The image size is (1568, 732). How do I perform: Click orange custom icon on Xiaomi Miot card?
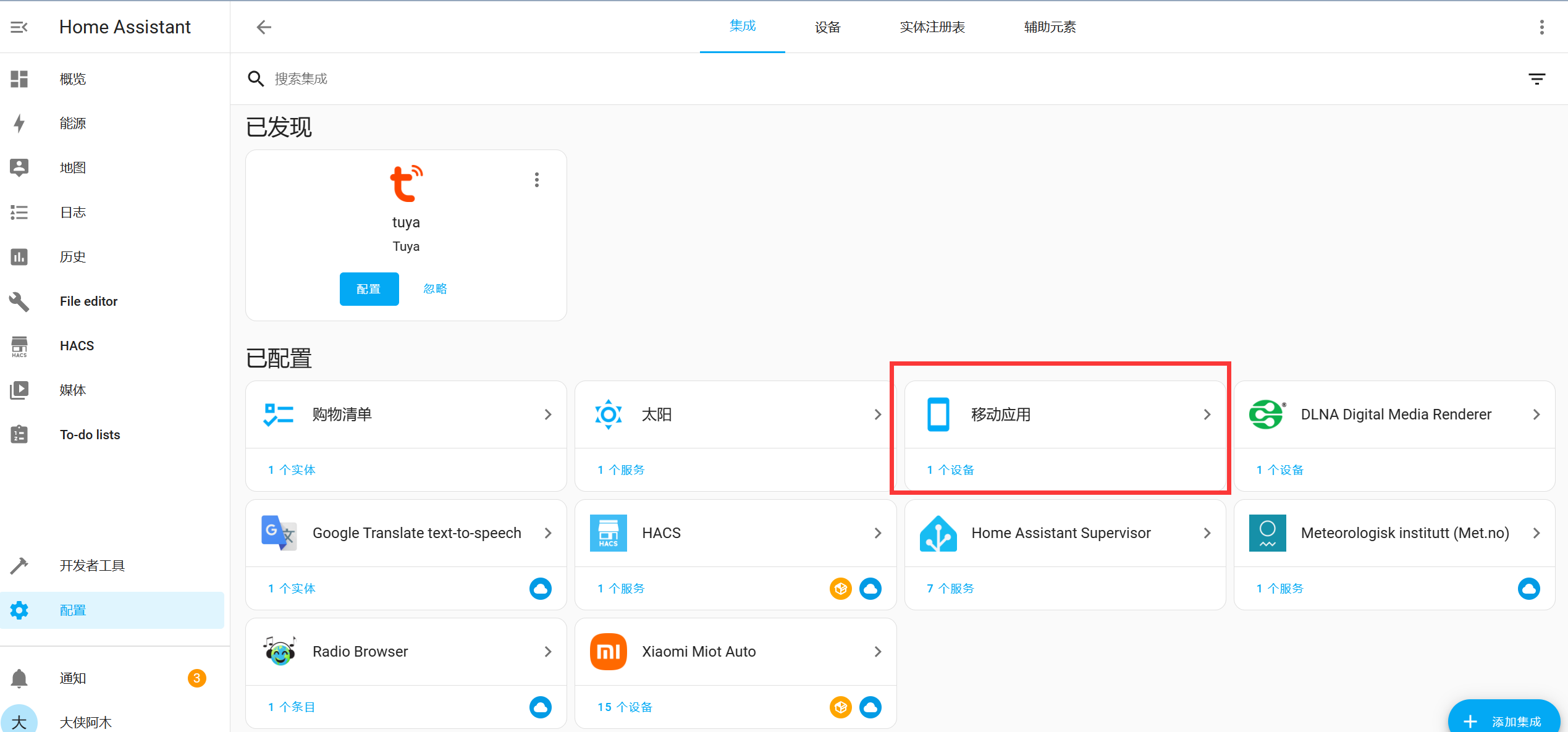[x=841, y=707]
